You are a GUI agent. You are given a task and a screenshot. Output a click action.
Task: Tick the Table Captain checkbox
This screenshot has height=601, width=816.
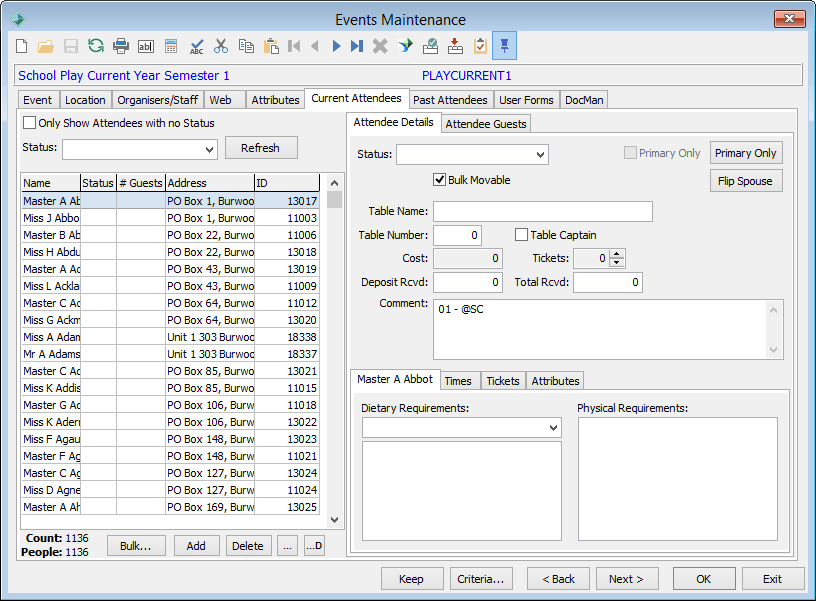click(x=521, y=235)
